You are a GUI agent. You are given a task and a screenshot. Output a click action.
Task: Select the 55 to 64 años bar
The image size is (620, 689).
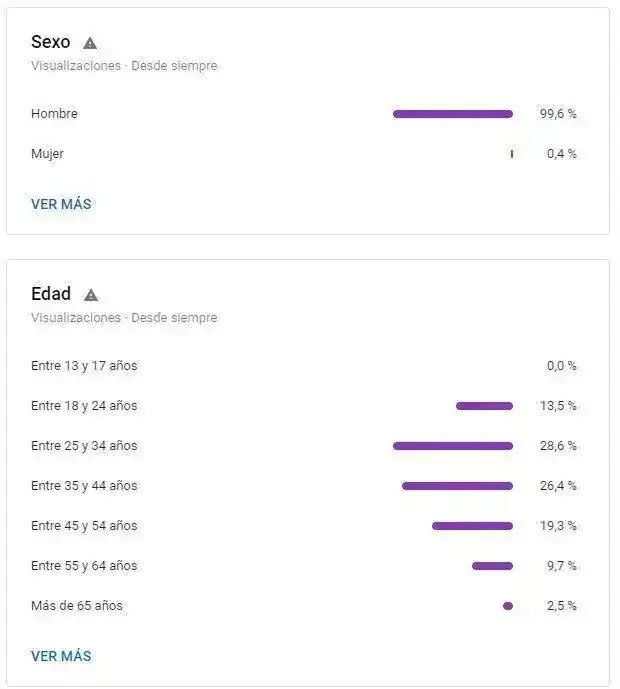point(492,566)
